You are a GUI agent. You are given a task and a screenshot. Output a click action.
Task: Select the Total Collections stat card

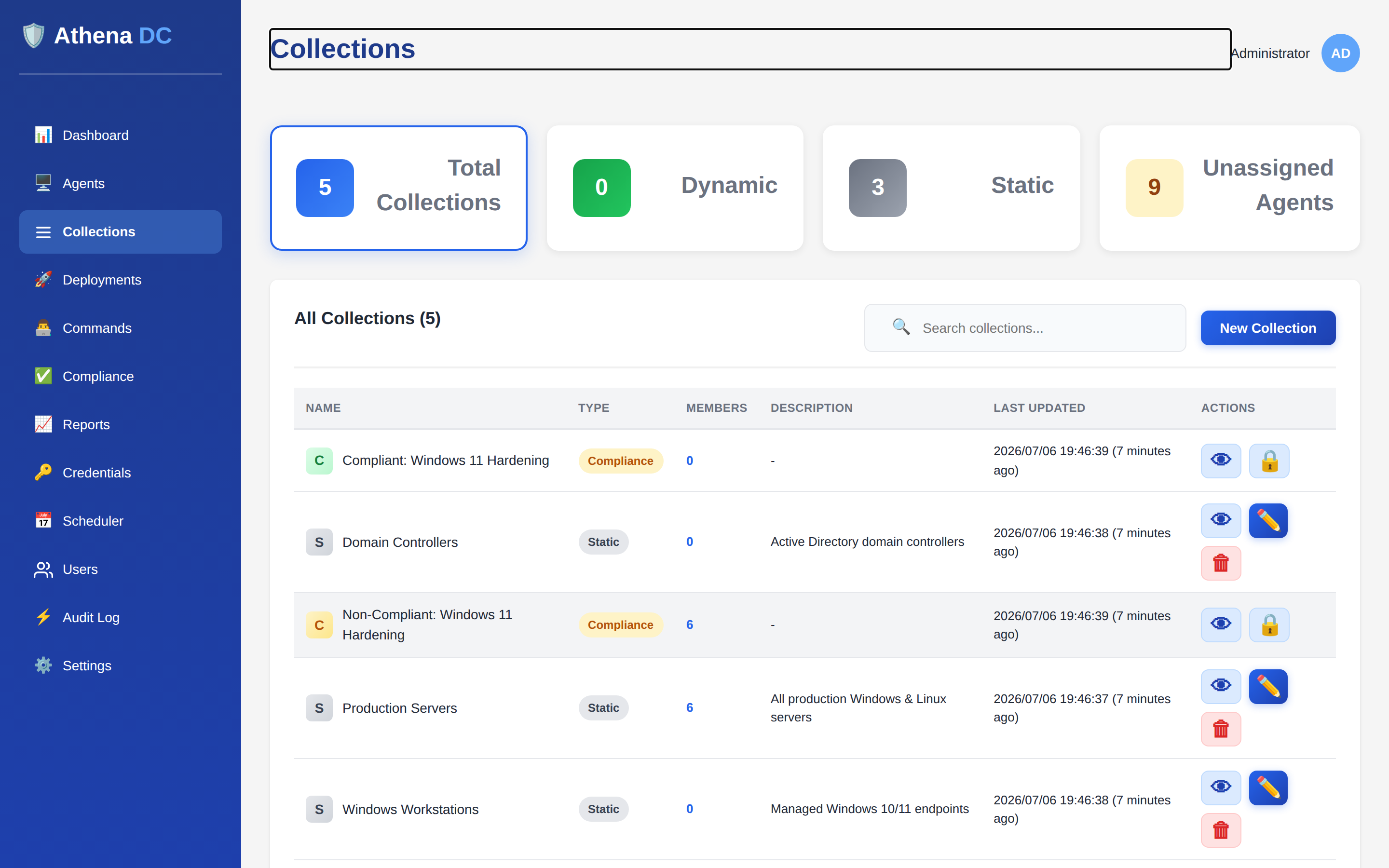pyautogui.click(x=399, y=188)
